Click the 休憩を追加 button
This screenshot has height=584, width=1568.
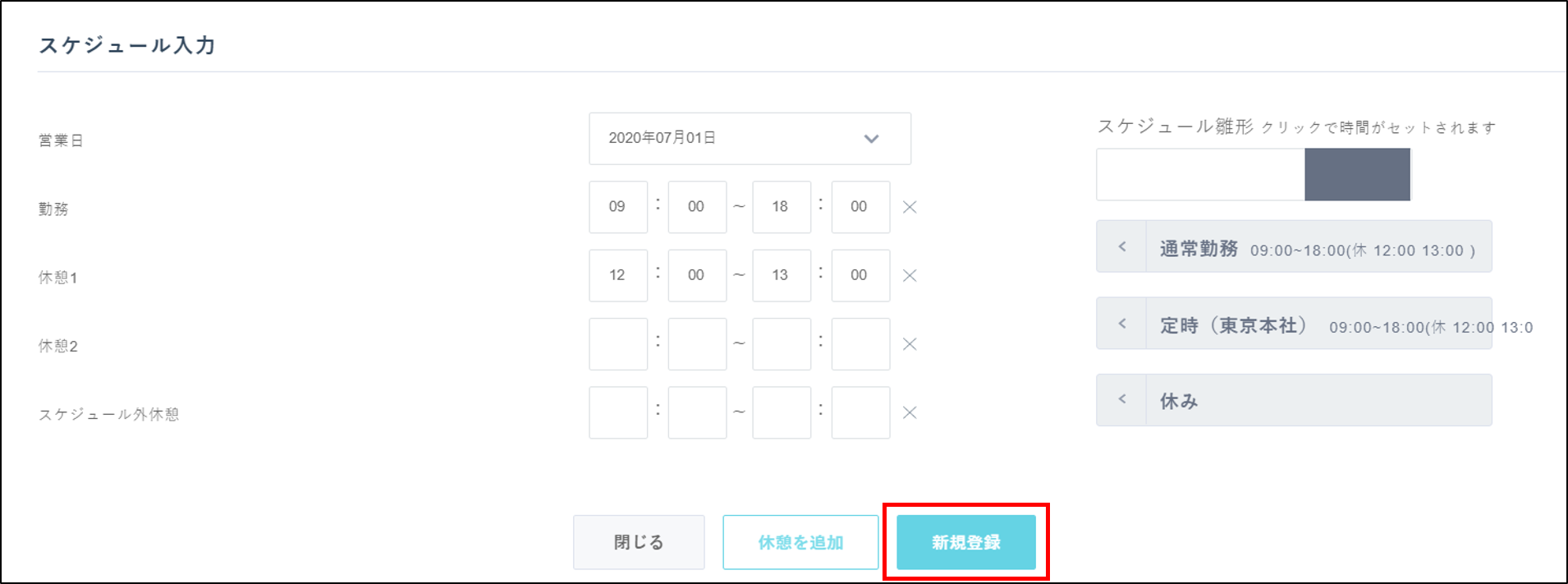click(x=800, y=542)
